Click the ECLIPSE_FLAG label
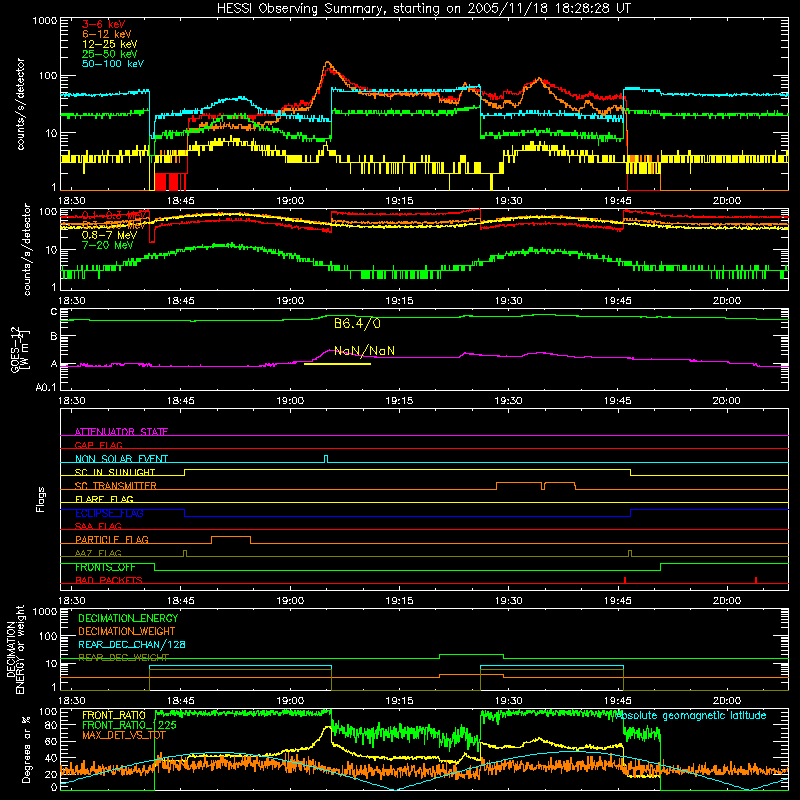 coord(109,513)
